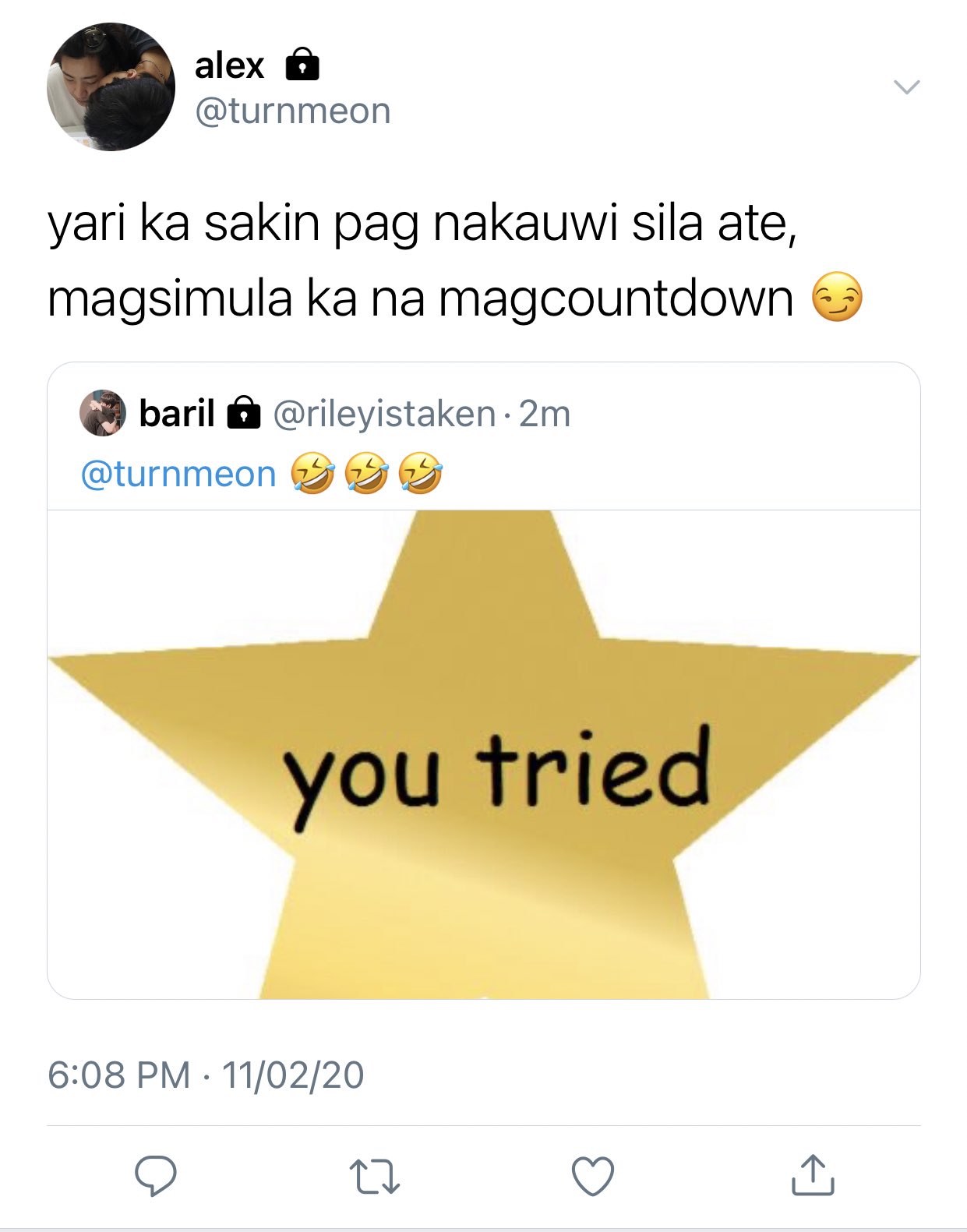Image resolution: width=967 pixels, height=1232 pixels.
Task: Visit the @rileyistaken handle
Action: coord(384,414)
